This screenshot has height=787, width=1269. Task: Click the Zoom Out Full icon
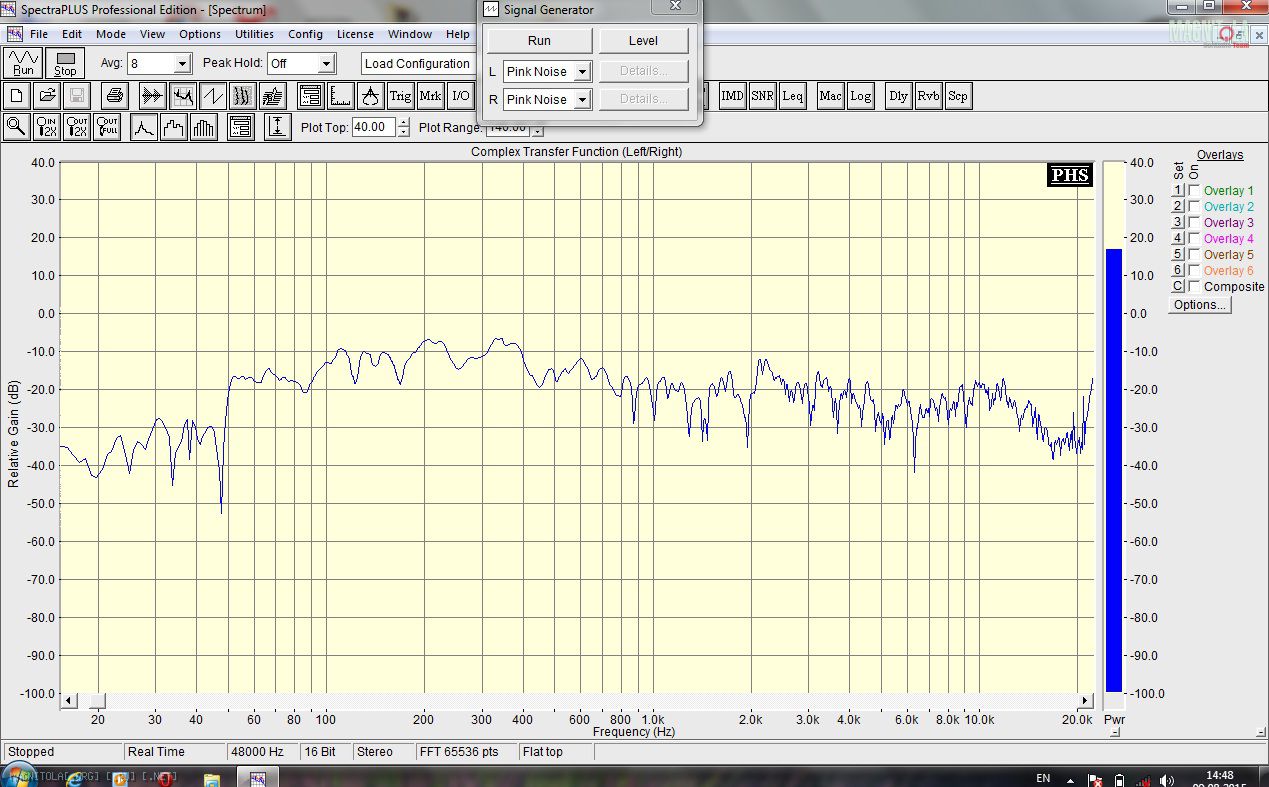(107, 127)
